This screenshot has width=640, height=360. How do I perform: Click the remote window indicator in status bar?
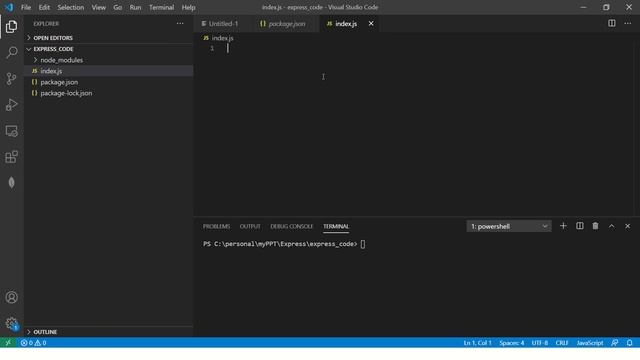pos(8,342)
